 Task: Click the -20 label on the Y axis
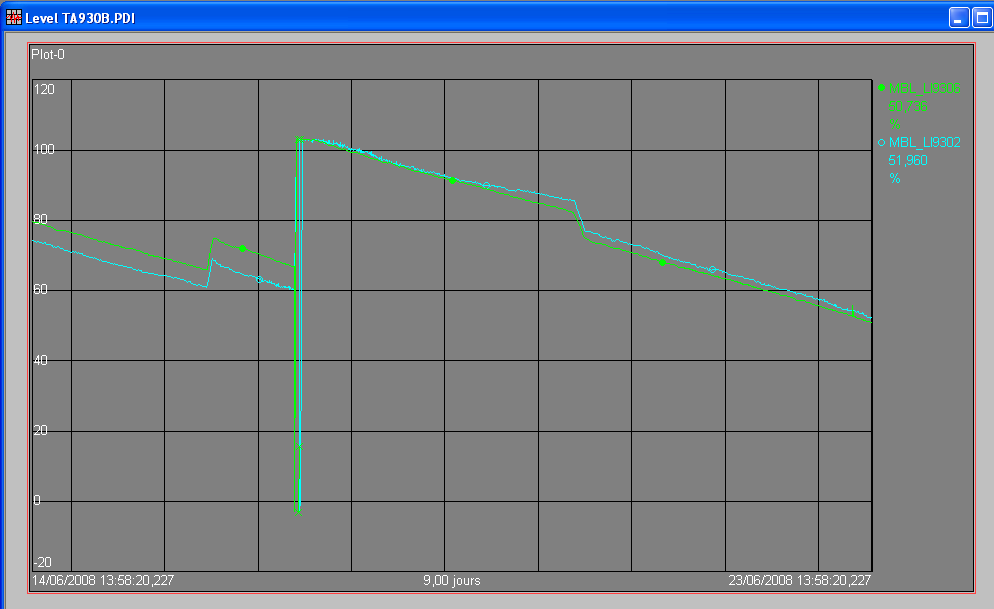coord(43,562)
